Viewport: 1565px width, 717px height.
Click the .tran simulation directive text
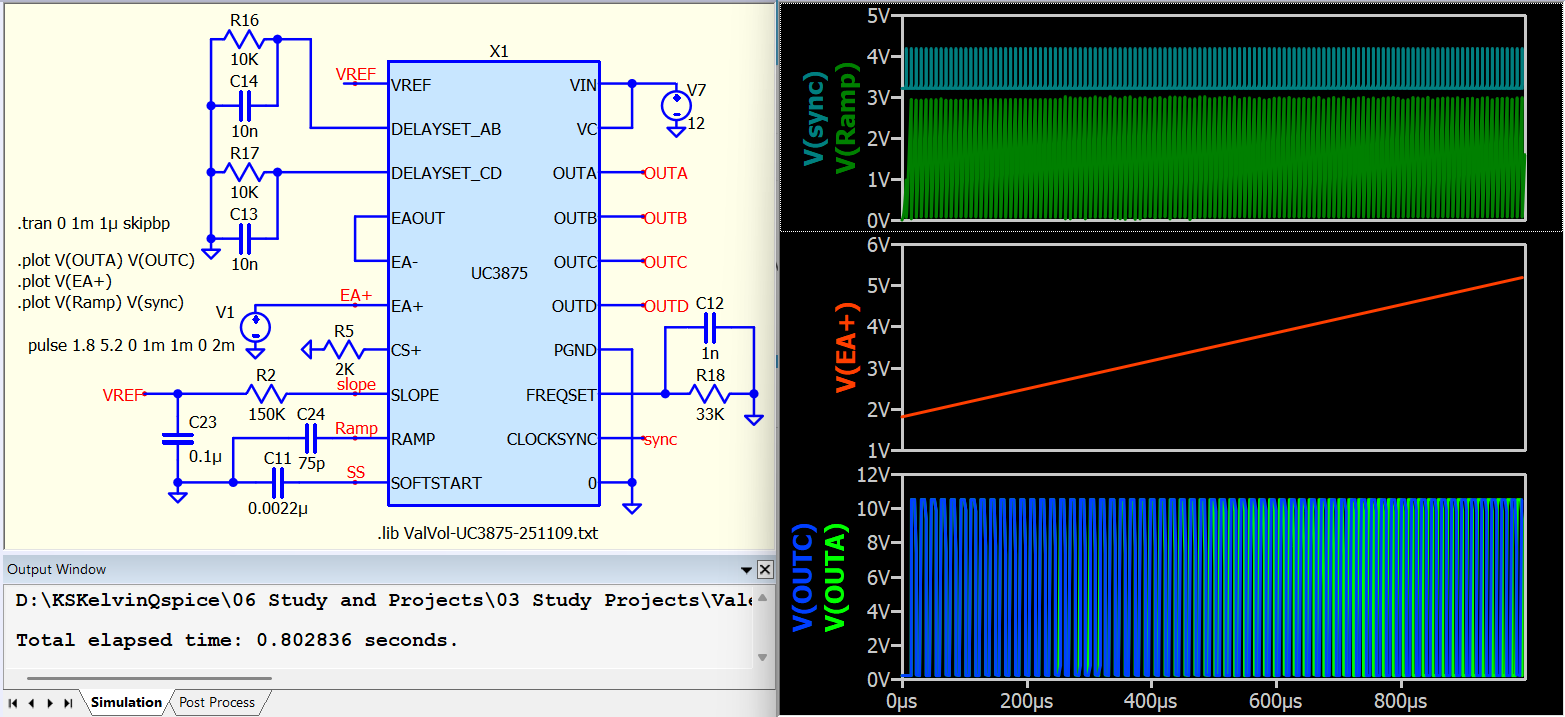pos(94,223)
